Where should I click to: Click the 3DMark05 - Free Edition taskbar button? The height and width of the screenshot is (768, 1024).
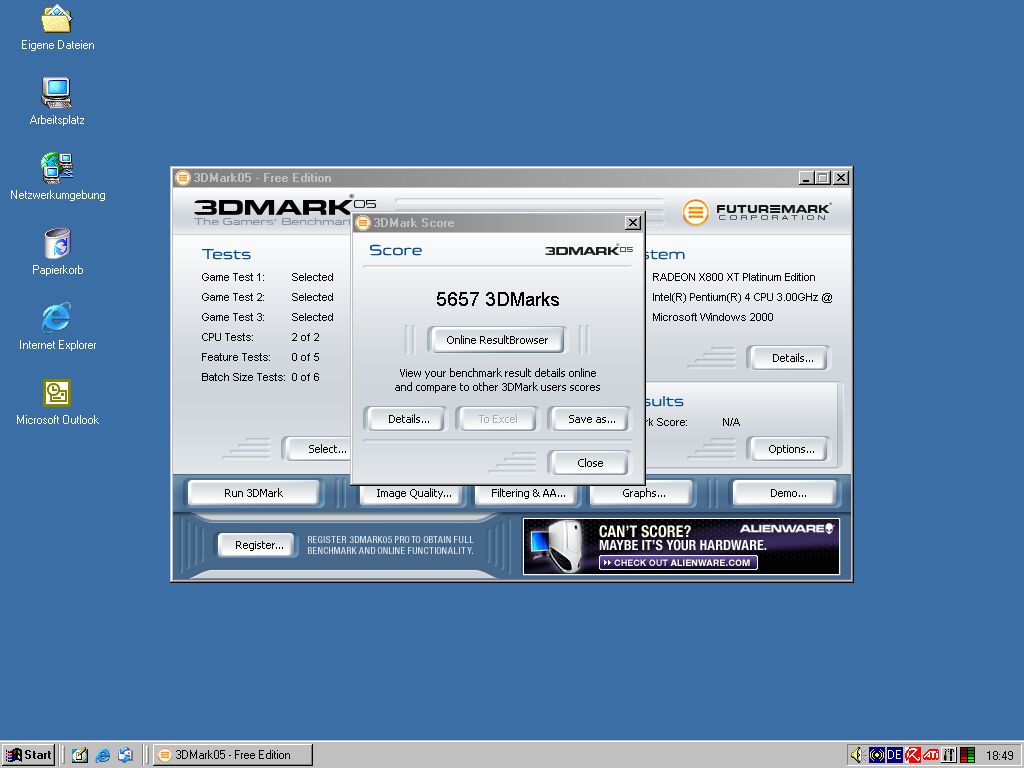[x=232, y=755]
